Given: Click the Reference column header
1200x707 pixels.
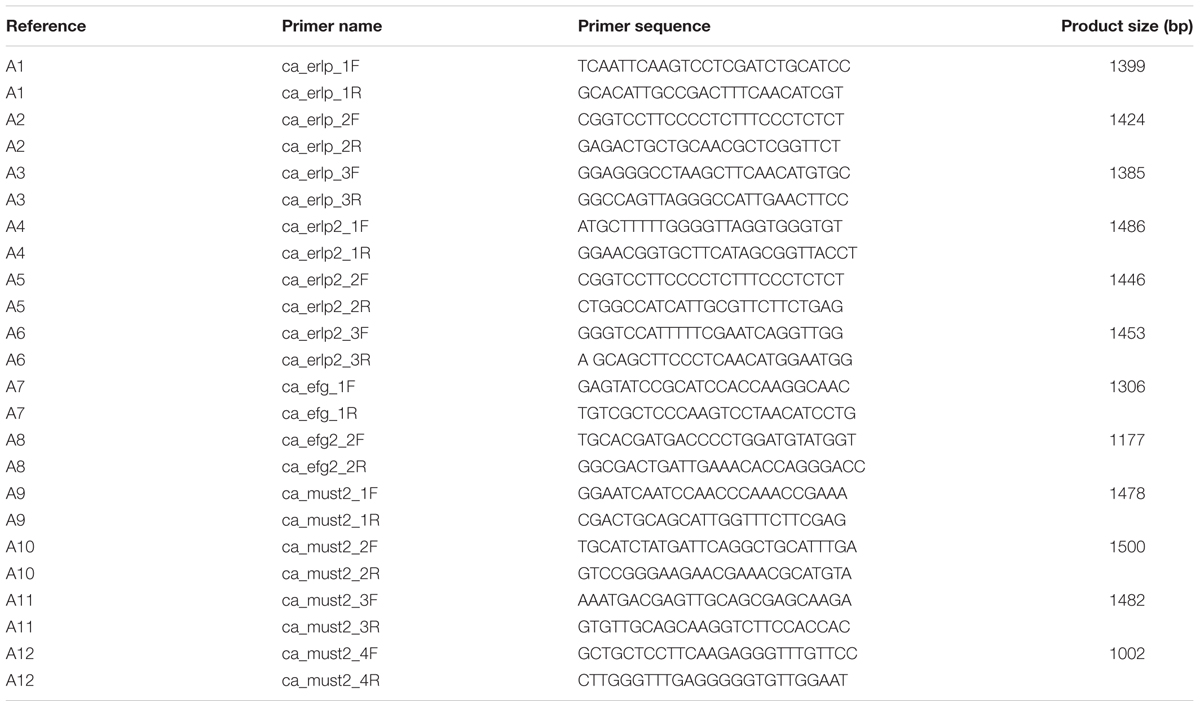Looking at the screenshot, I should pyautogui.click(x=46, y=26).
